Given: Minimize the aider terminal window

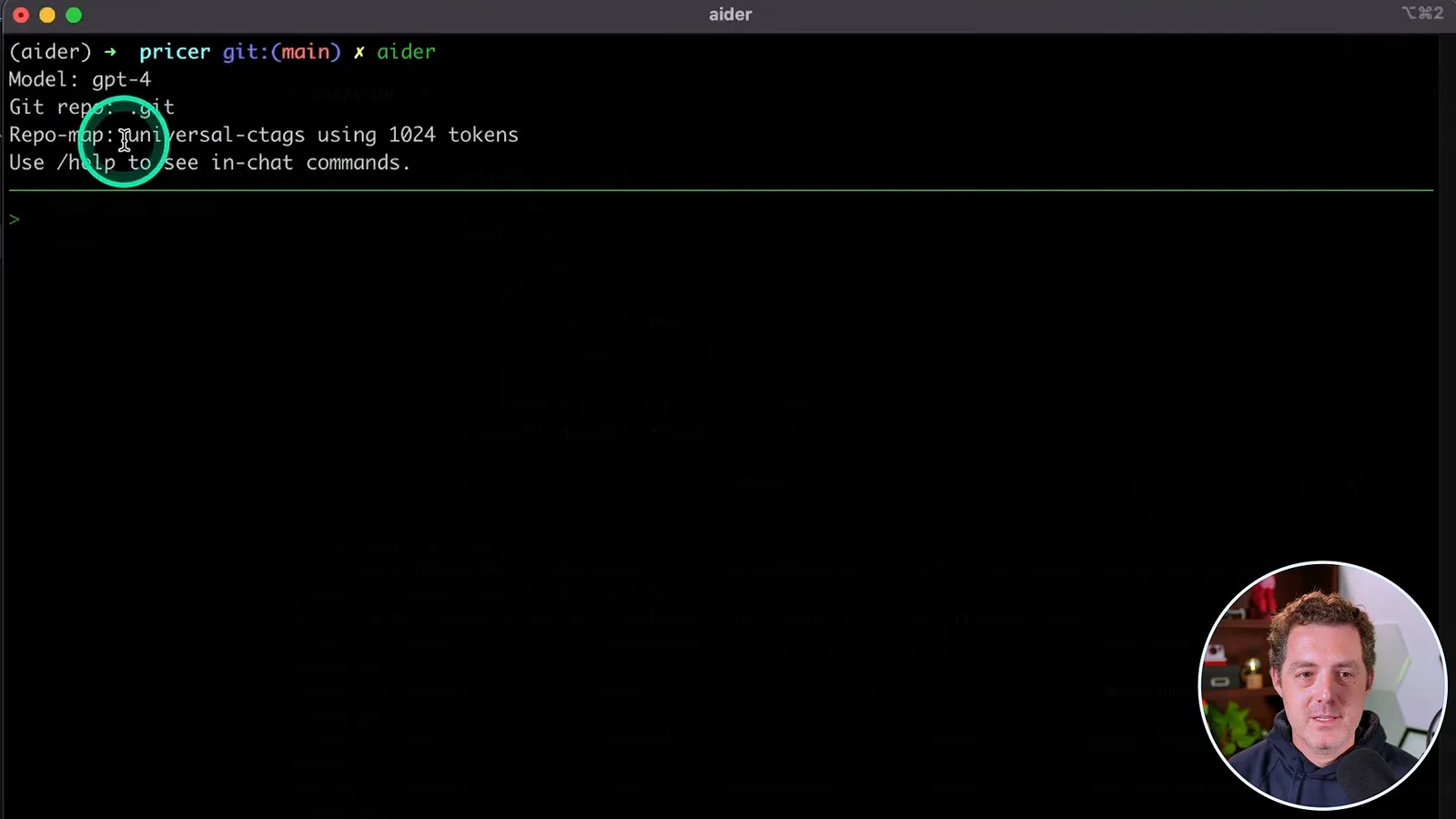Looking at the screenshot, I should click(x=47, y=15).
